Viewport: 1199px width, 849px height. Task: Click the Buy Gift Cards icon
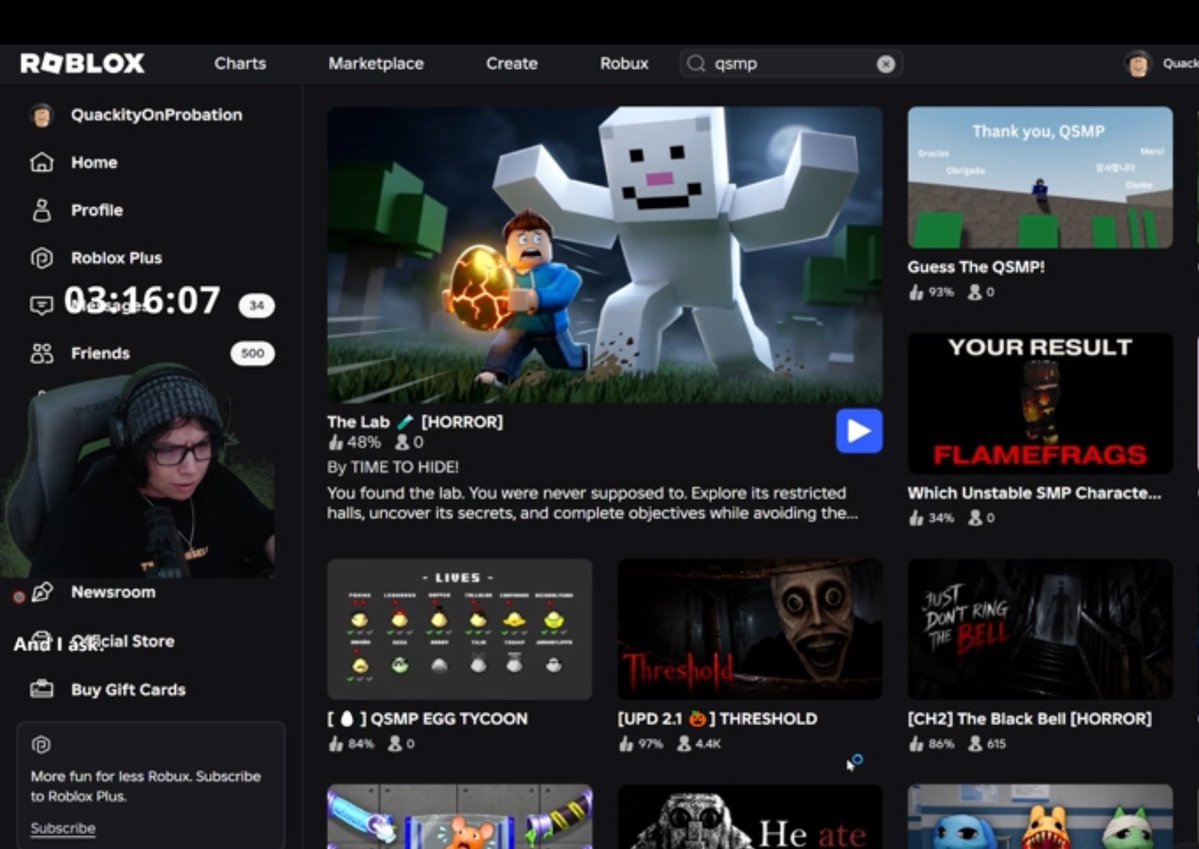tap(41, 689)
